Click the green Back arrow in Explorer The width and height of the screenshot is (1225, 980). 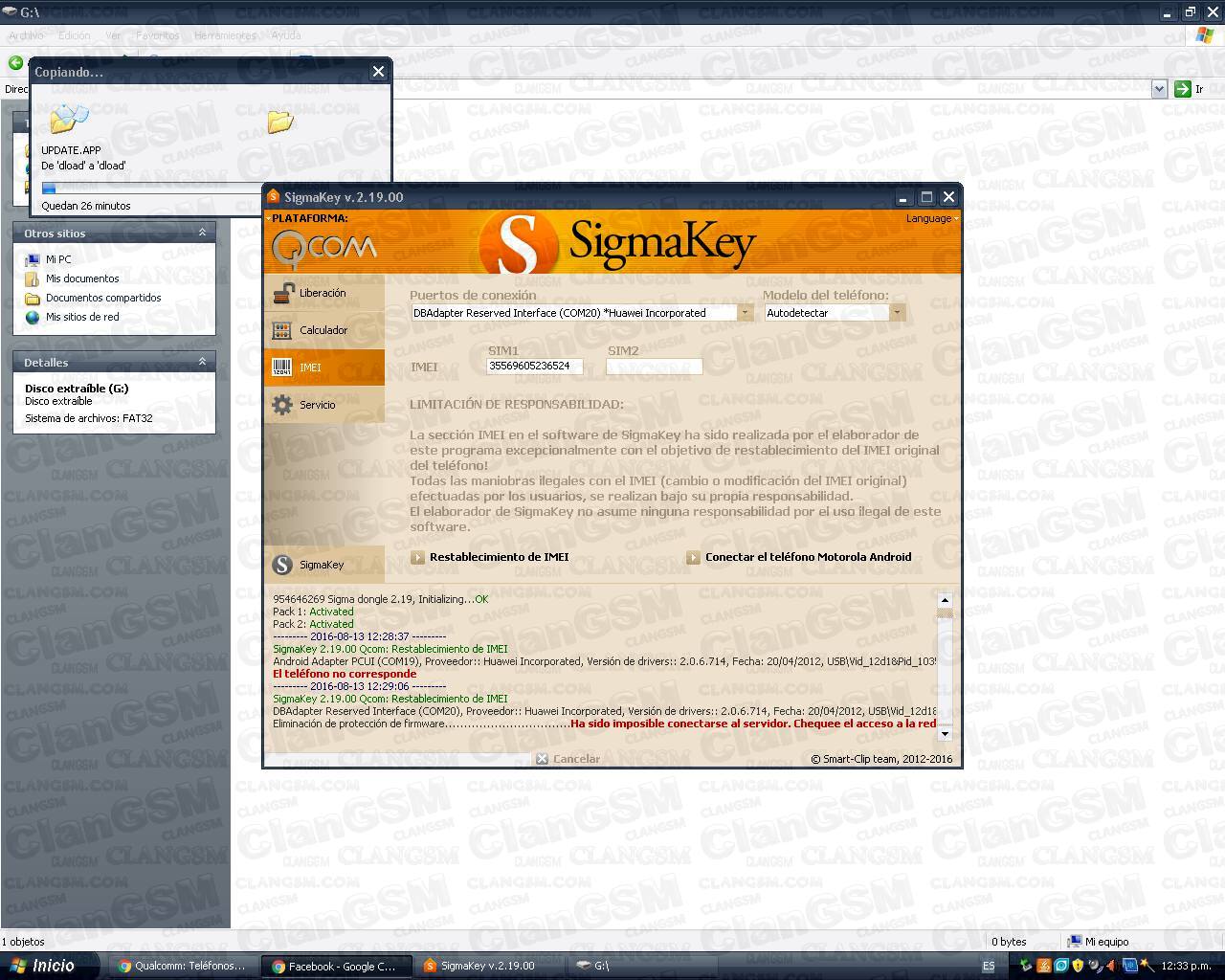15,62
